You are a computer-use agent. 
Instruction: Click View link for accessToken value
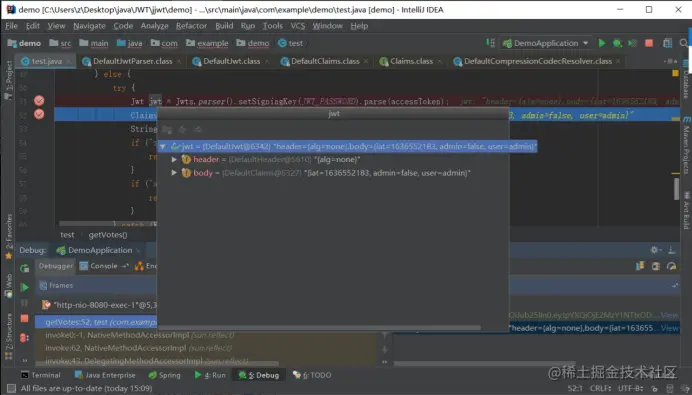pyautogui.click(x=669, y=315)
